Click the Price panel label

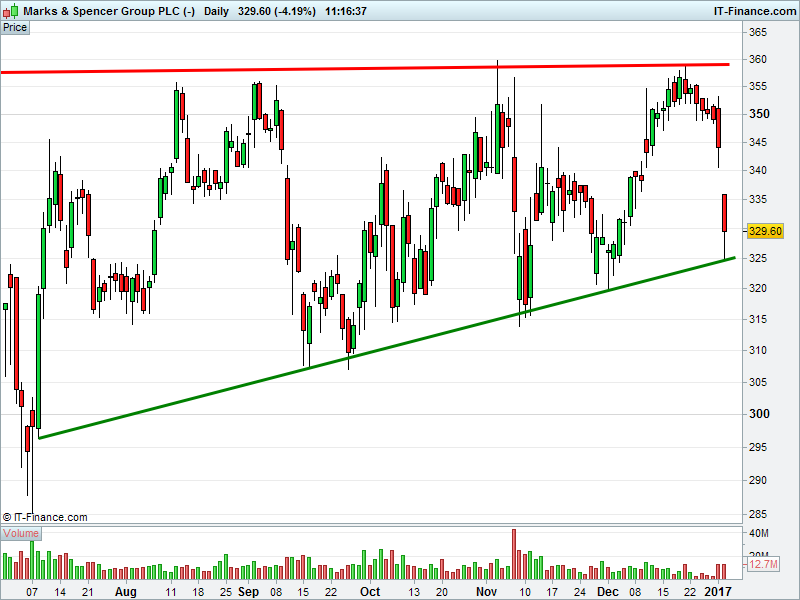click(x=15, y=28)
